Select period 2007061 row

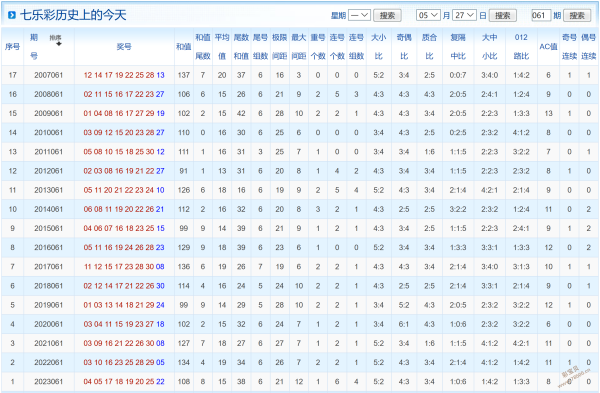(300, 75)
